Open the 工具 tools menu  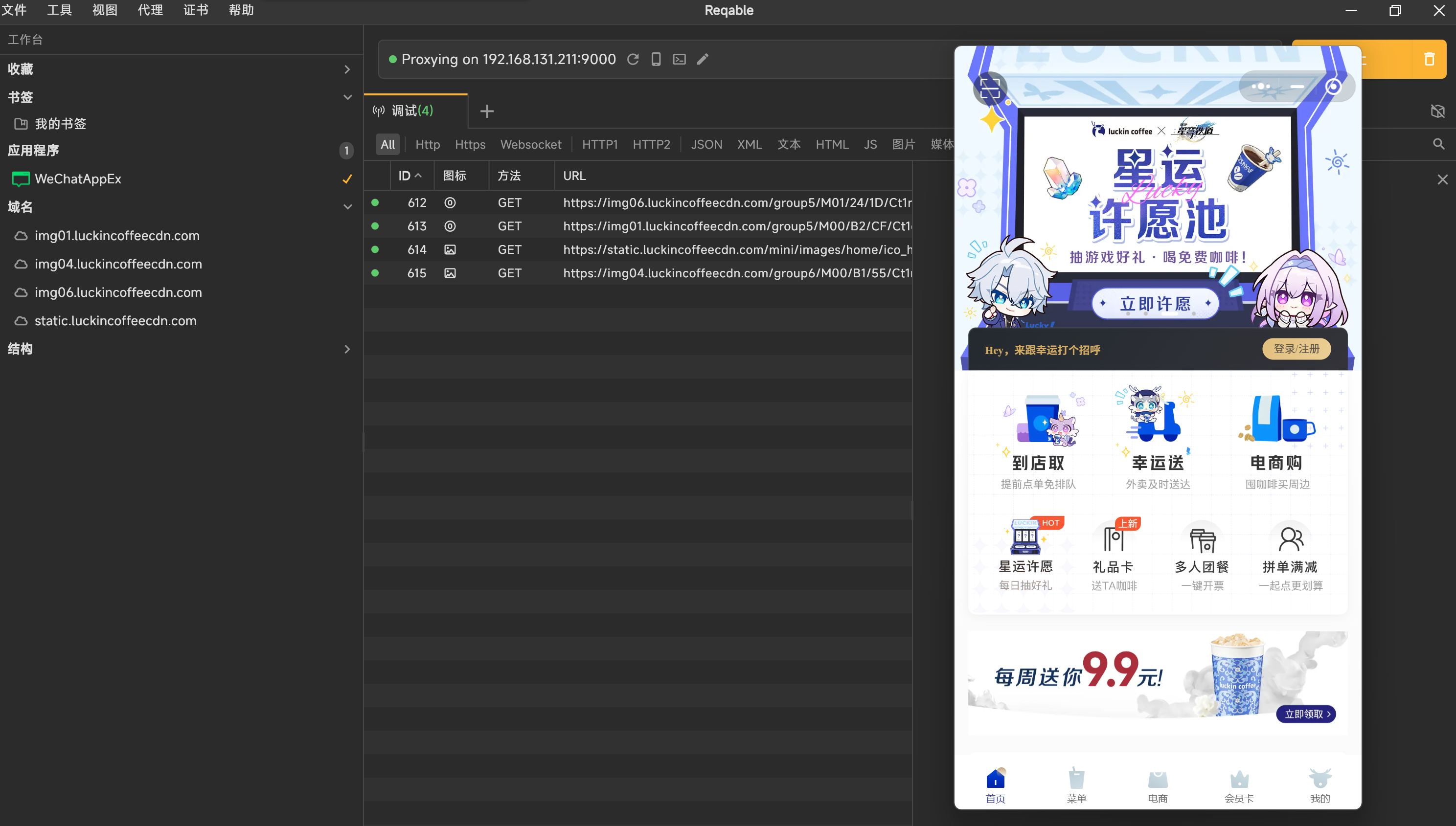click(59, 10)
